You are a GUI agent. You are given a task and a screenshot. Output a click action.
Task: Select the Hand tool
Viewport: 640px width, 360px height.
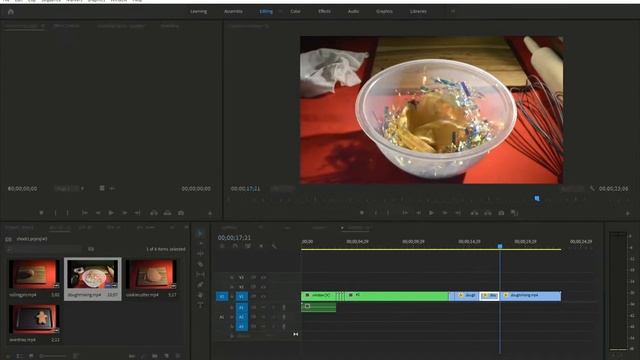[200, 295]
